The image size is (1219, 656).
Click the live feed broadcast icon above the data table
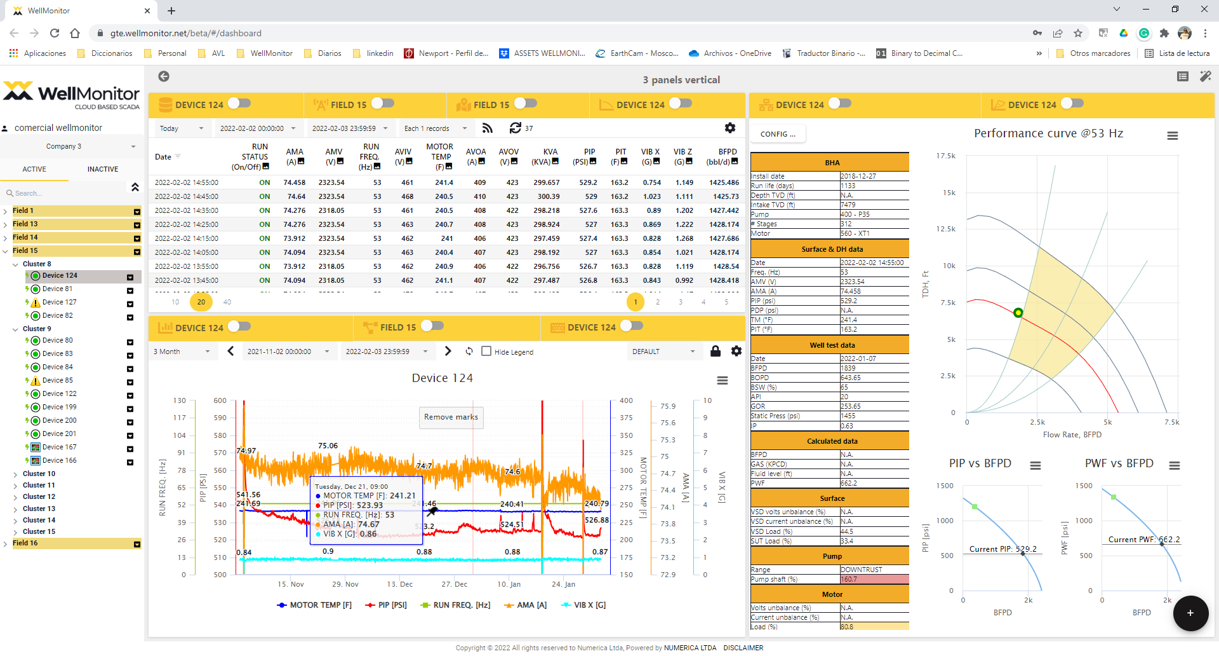point(487,128)
